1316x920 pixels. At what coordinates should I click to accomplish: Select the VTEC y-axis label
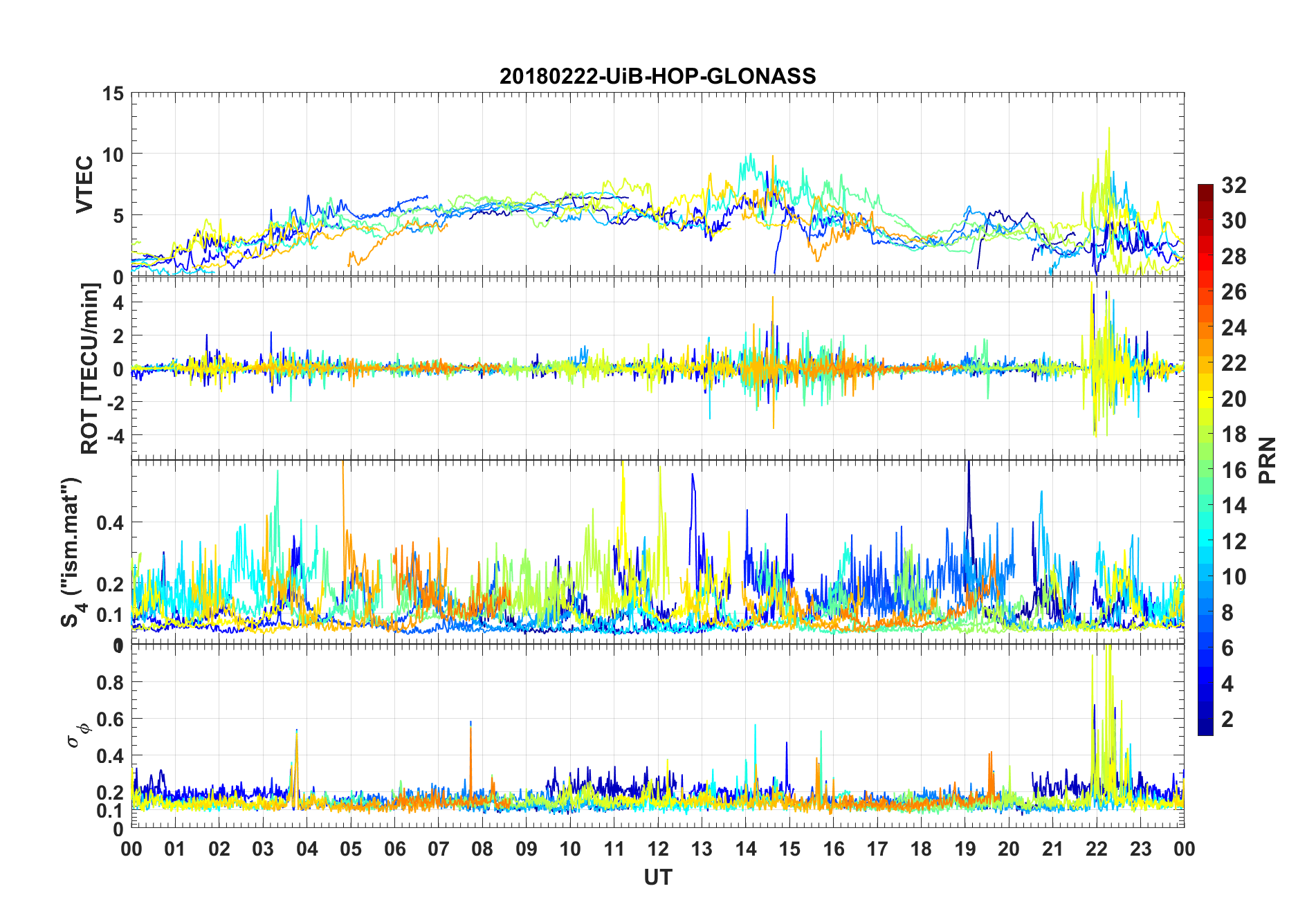point(84,185)
